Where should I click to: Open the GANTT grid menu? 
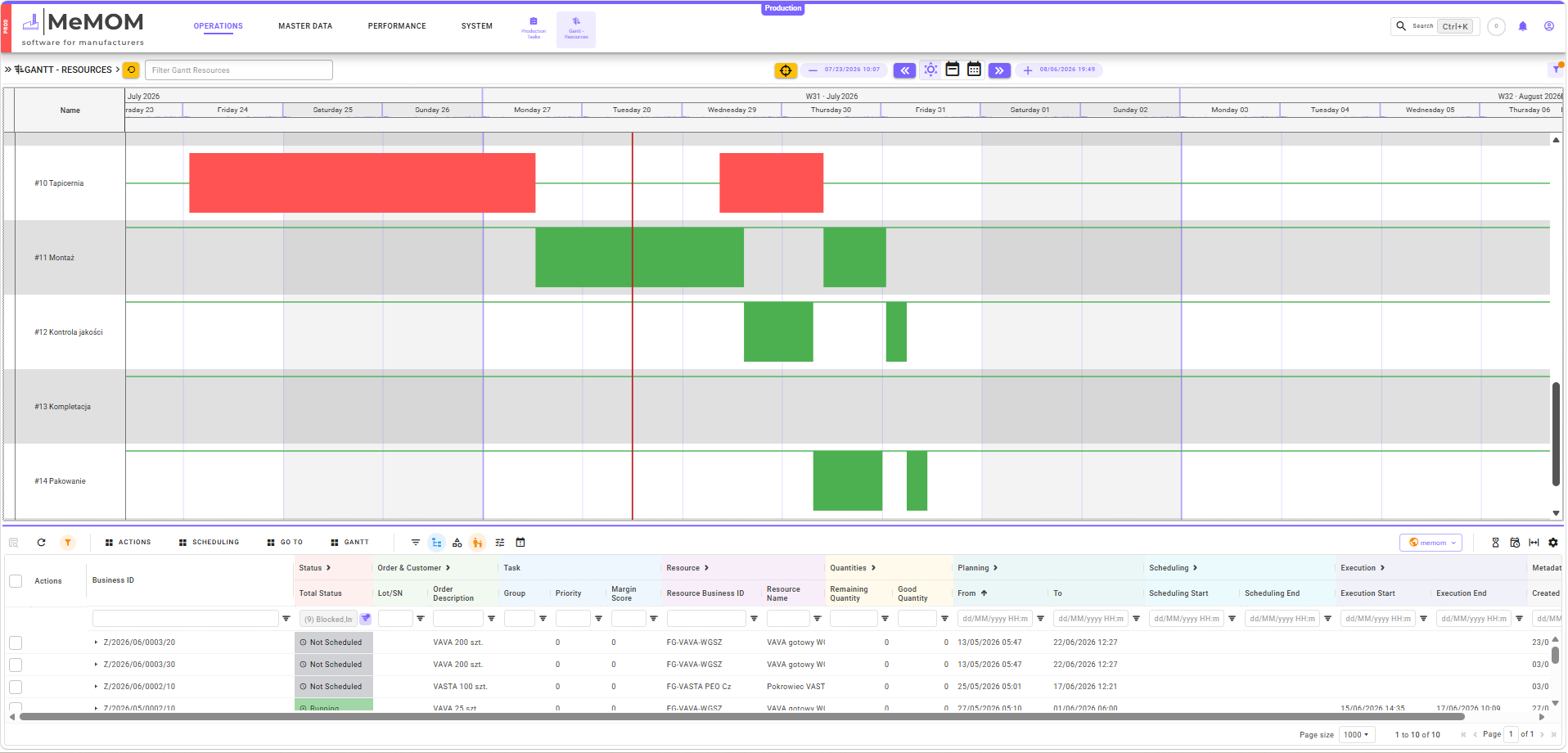(x=349, y=543)
